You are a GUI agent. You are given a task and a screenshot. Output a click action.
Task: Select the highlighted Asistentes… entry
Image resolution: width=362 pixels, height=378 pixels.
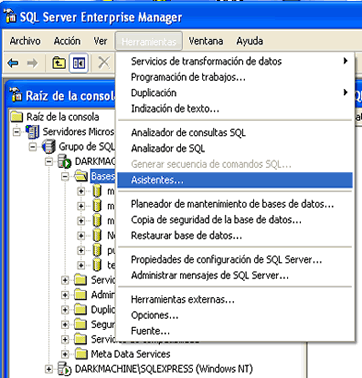pos(235,180)
